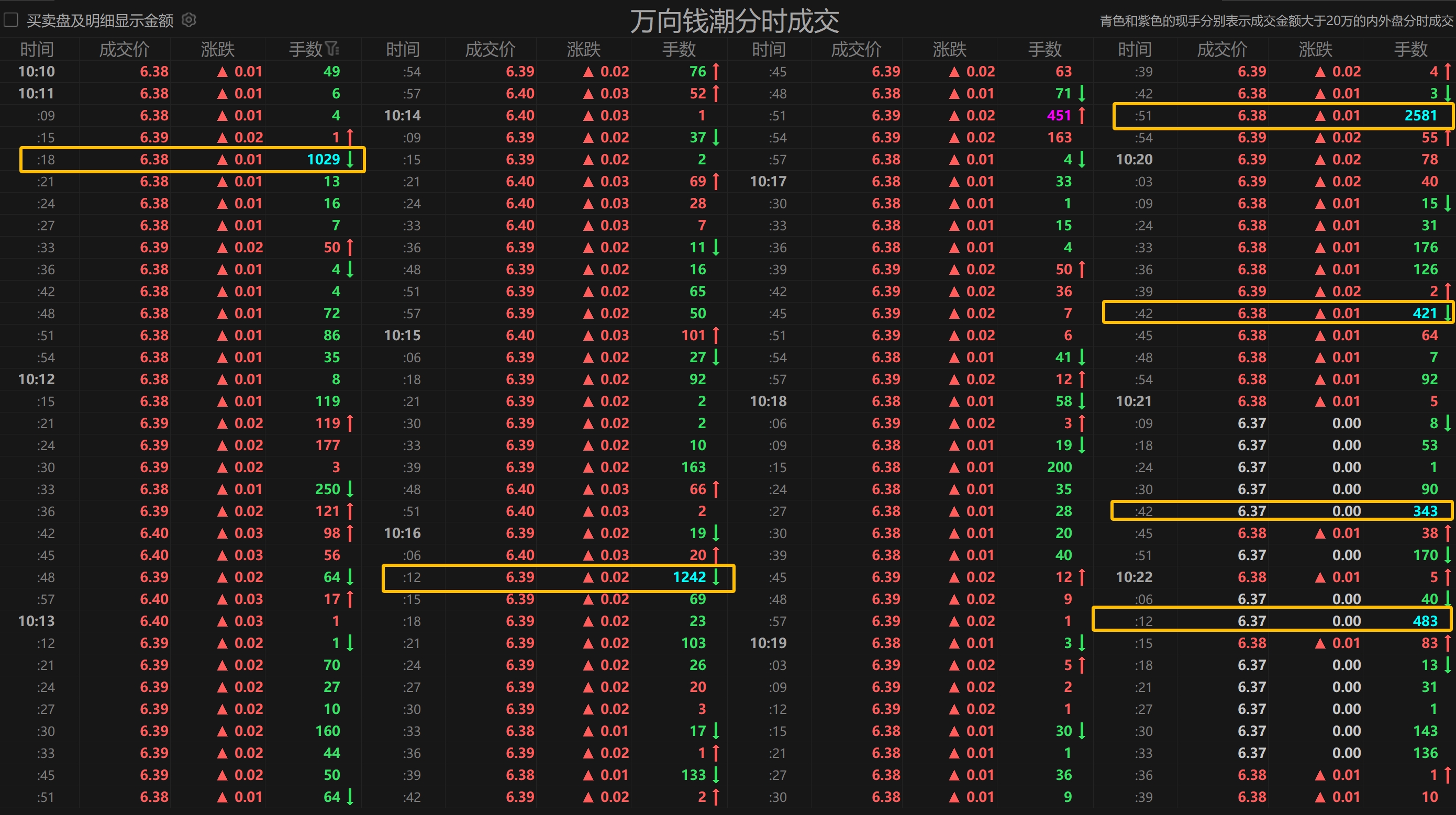
Task: Click the 万向钱潮分时成交 title
Action: click(734, 21)
